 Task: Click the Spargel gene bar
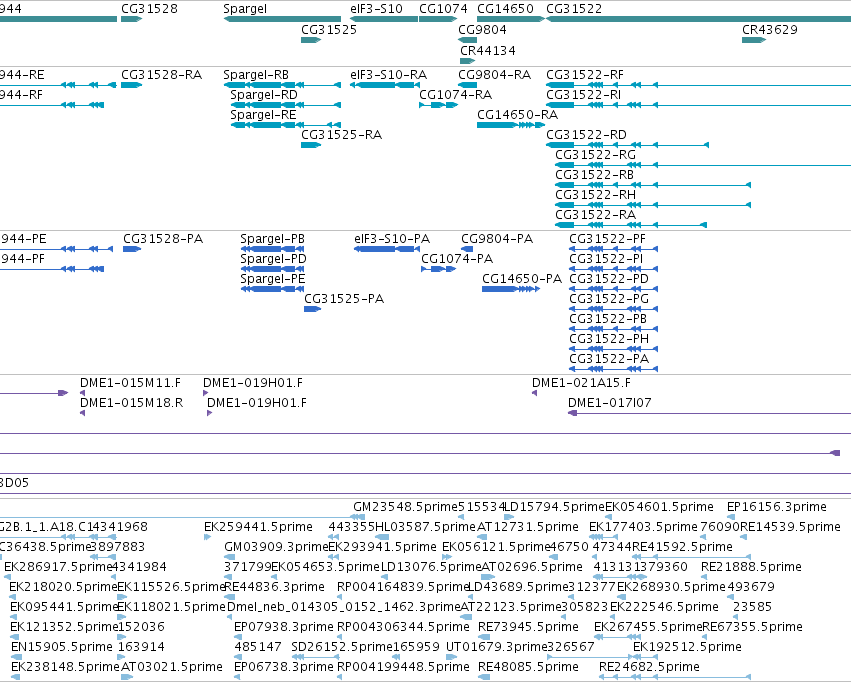point(282,19)
